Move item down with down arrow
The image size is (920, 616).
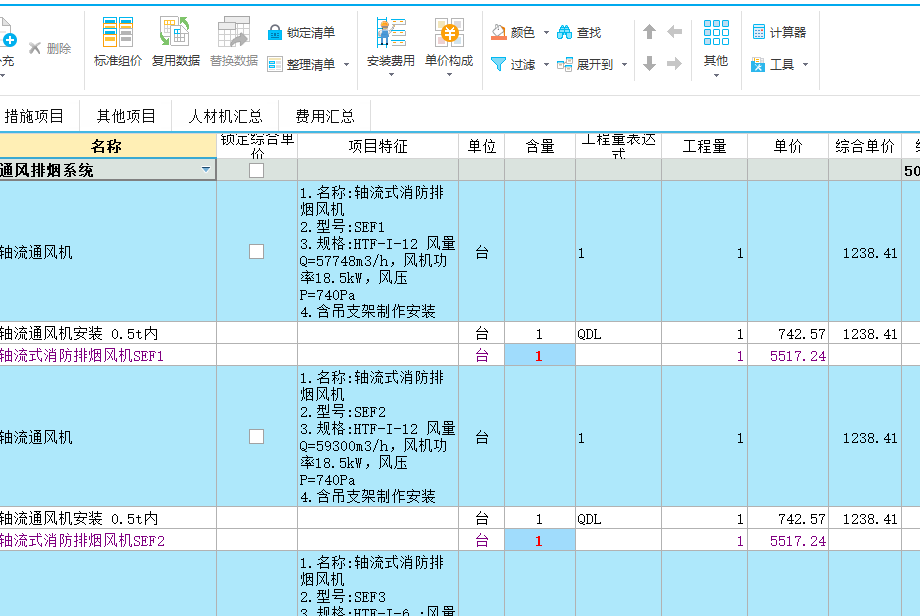pyautogui.click(x=649, y=63)
